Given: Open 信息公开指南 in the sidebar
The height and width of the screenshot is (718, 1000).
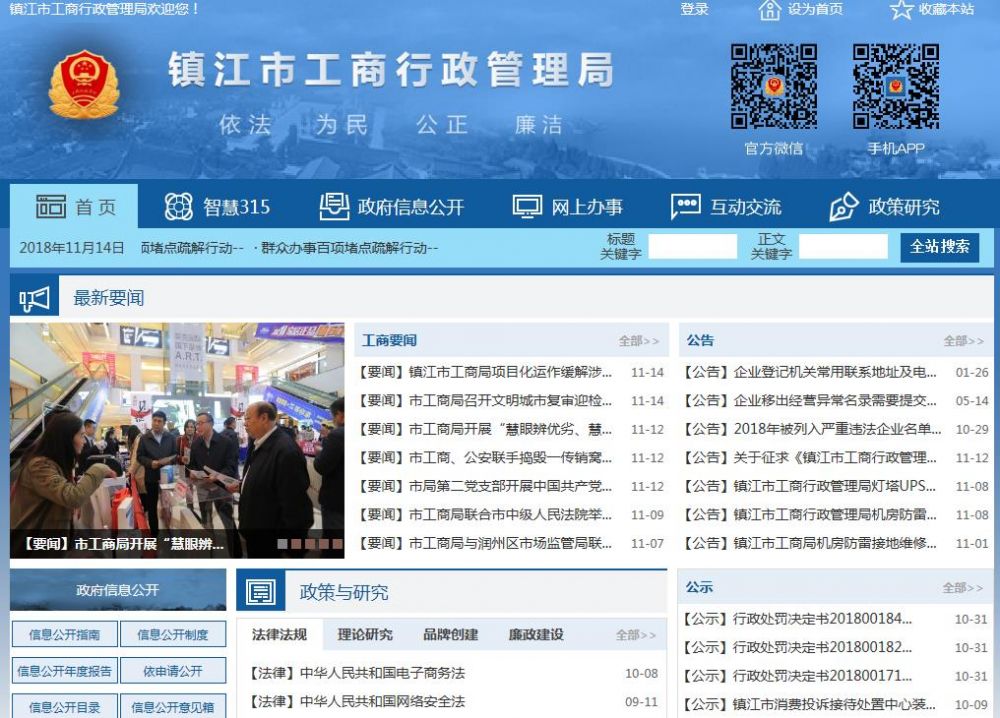Looking at the screenshot, I should (65, 635).
